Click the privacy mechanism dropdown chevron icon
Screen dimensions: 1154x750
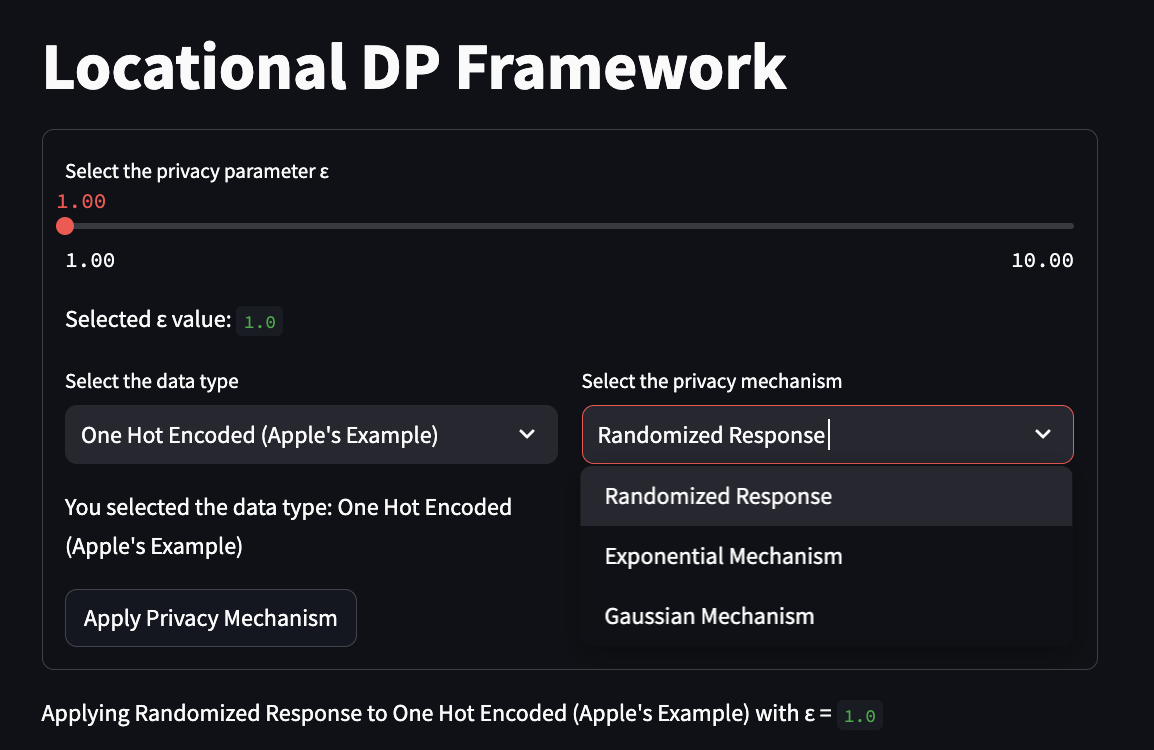[x=1043, y=434]
